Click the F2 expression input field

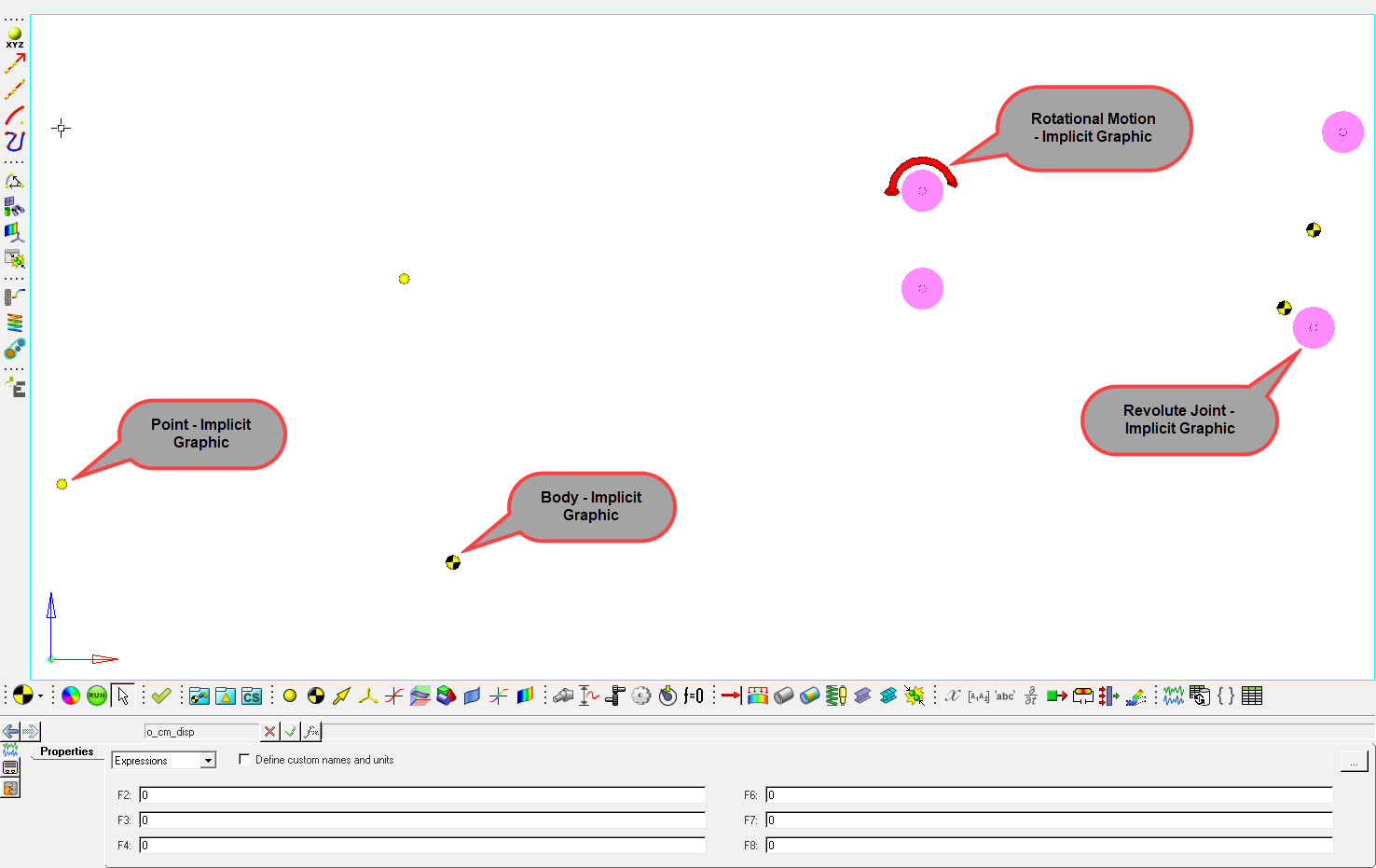coord(421,795)
